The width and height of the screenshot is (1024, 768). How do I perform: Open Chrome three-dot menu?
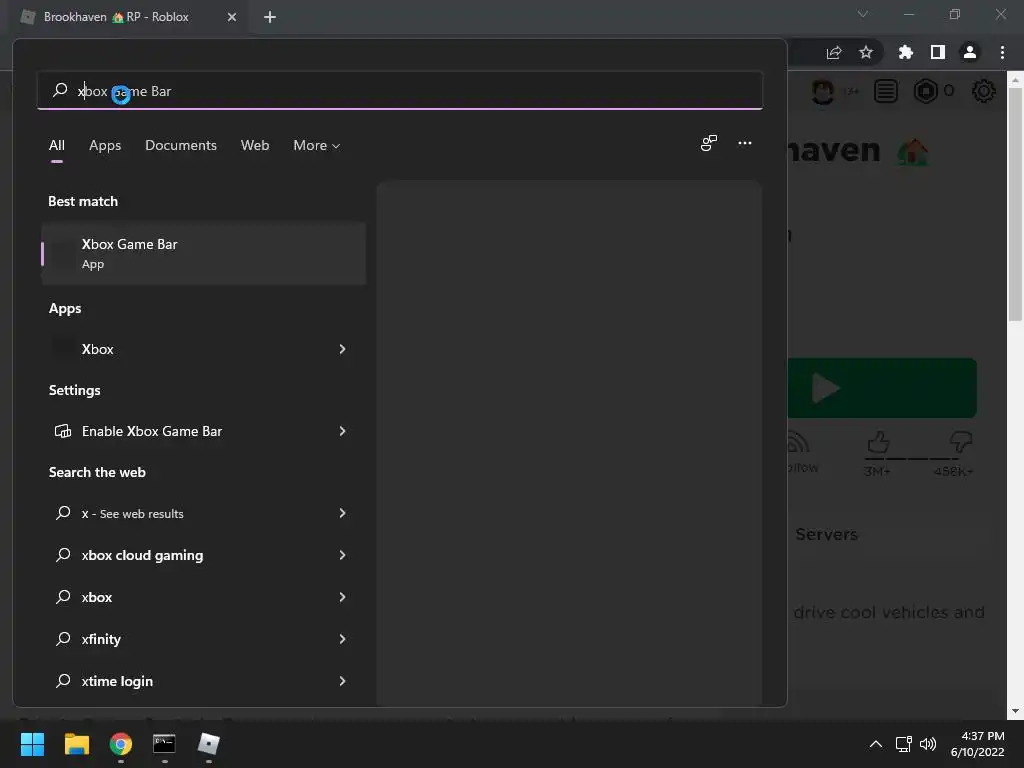pyautogui.click(x=1002, y=52)
